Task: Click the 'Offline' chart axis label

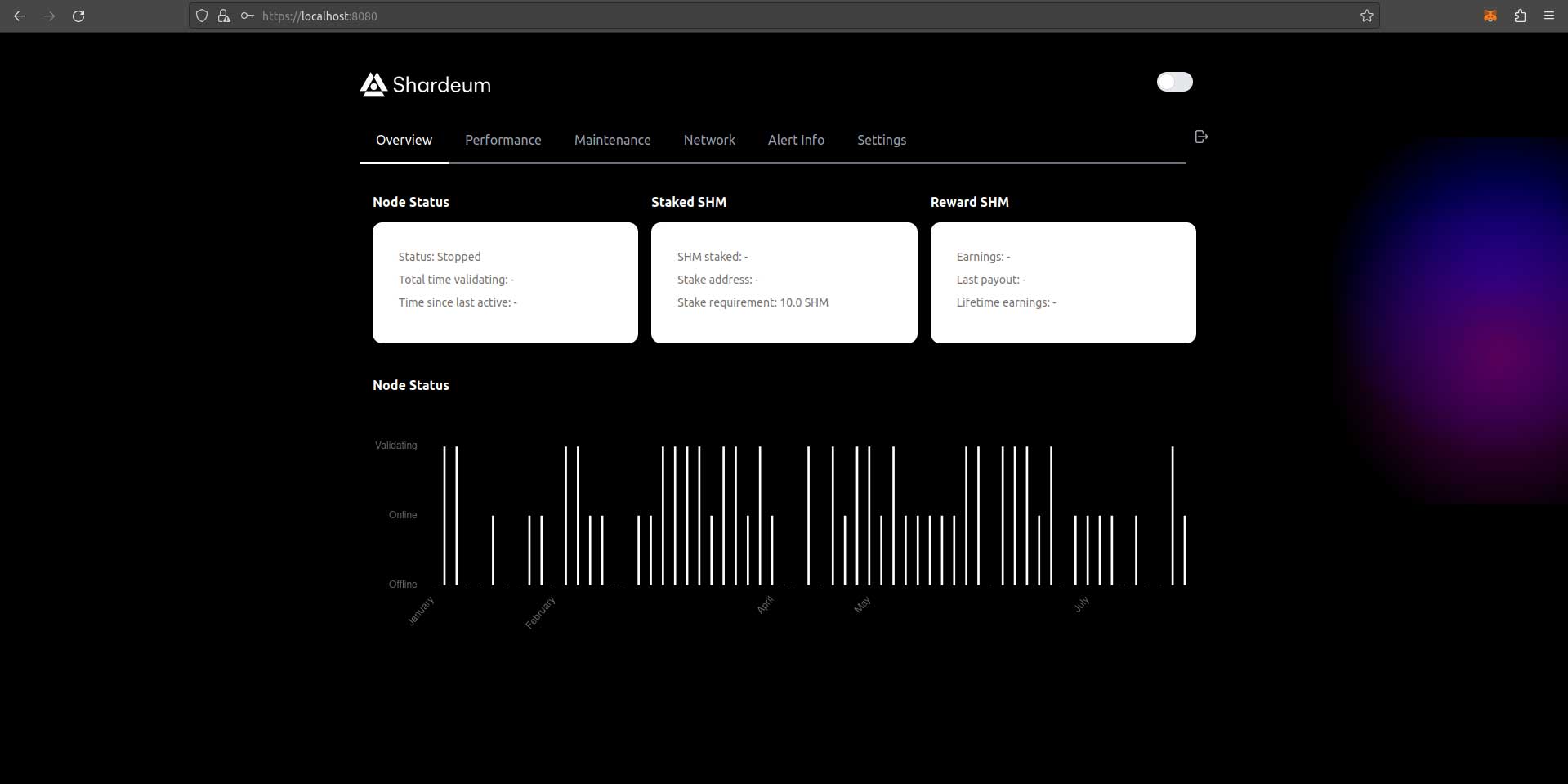Action: (x=403, y=585)
